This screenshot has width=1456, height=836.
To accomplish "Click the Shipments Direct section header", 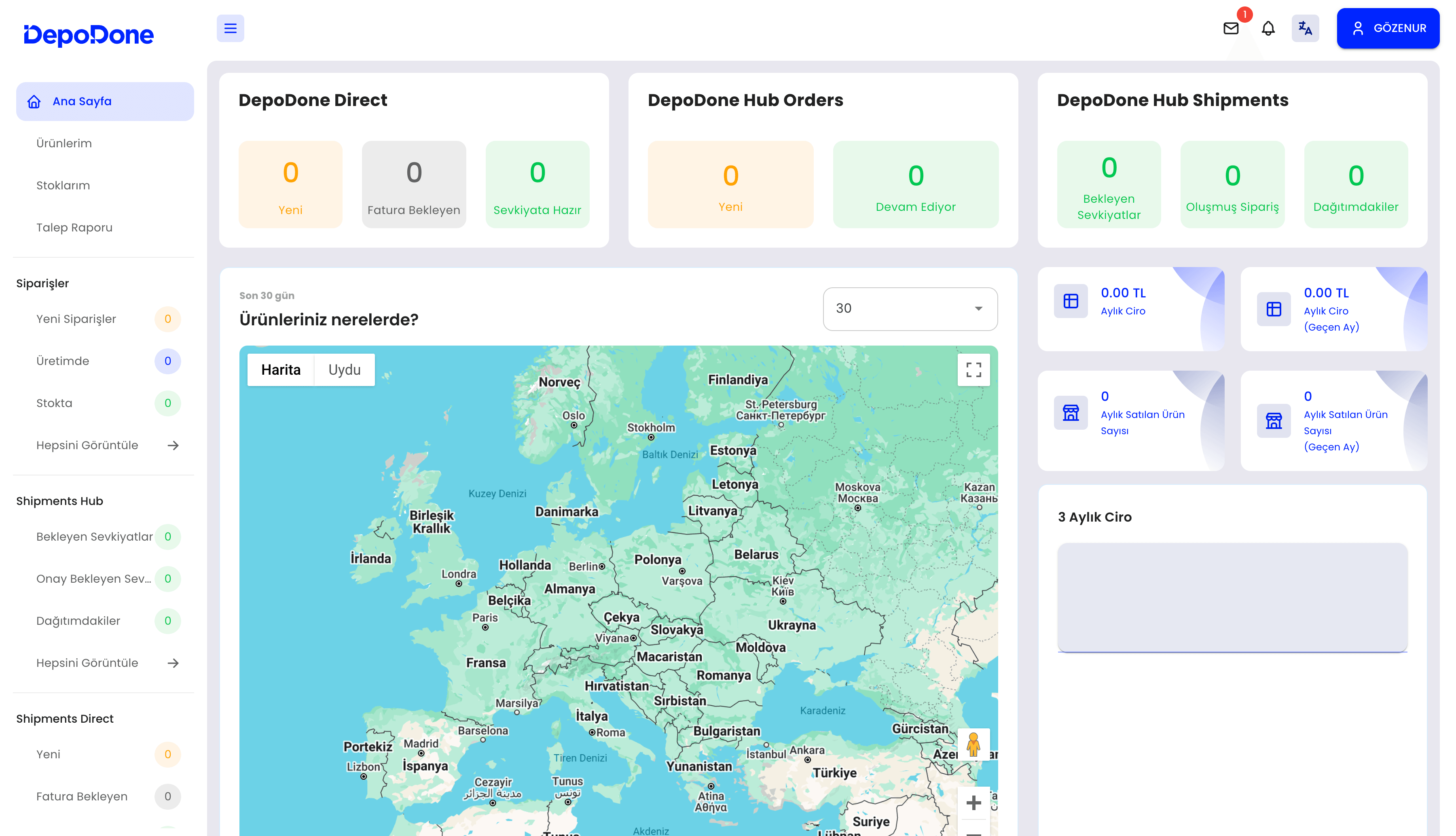I will (65, 719).
